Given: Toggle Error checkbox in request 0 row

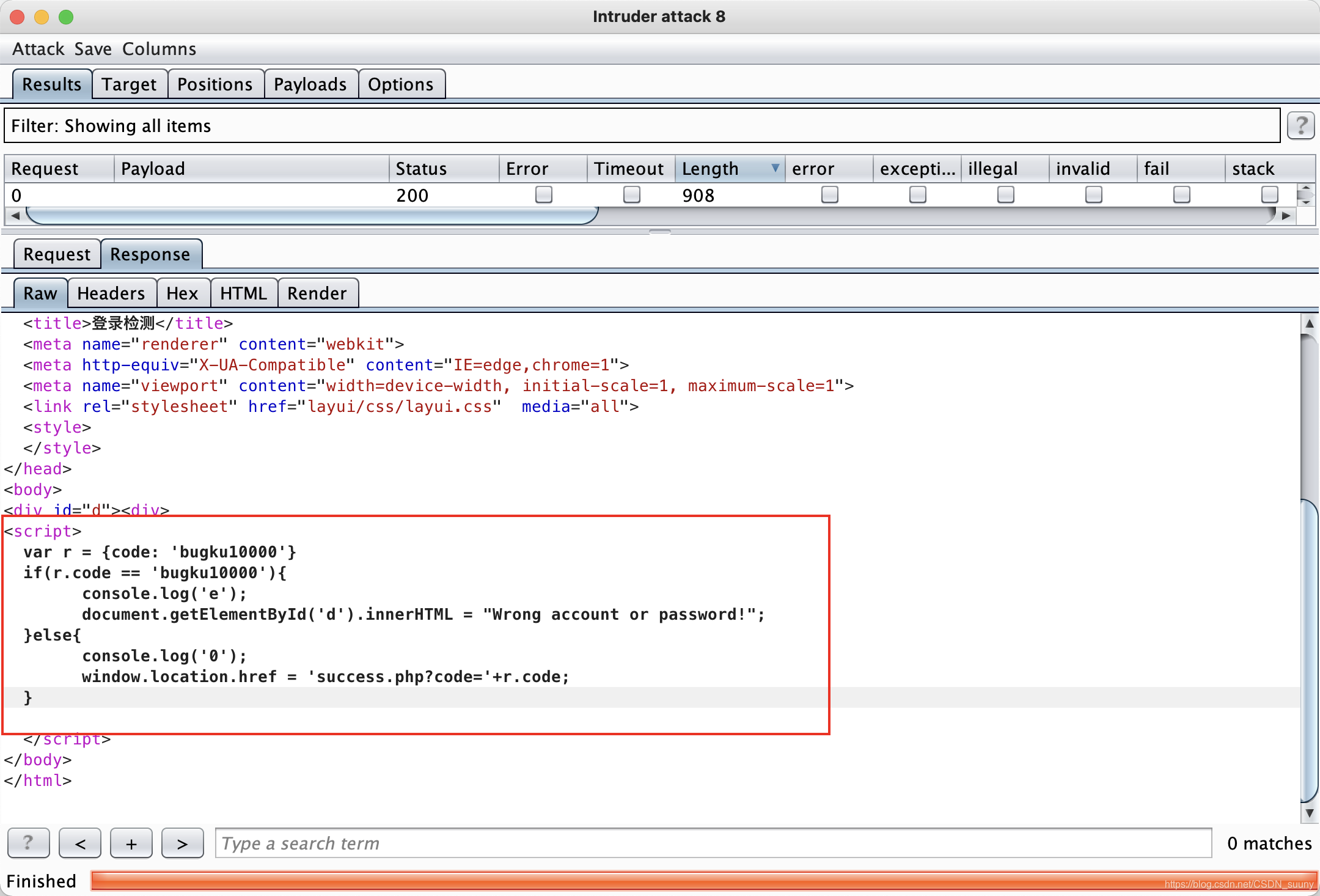Looking at the screenshot, I should point(544,194).
